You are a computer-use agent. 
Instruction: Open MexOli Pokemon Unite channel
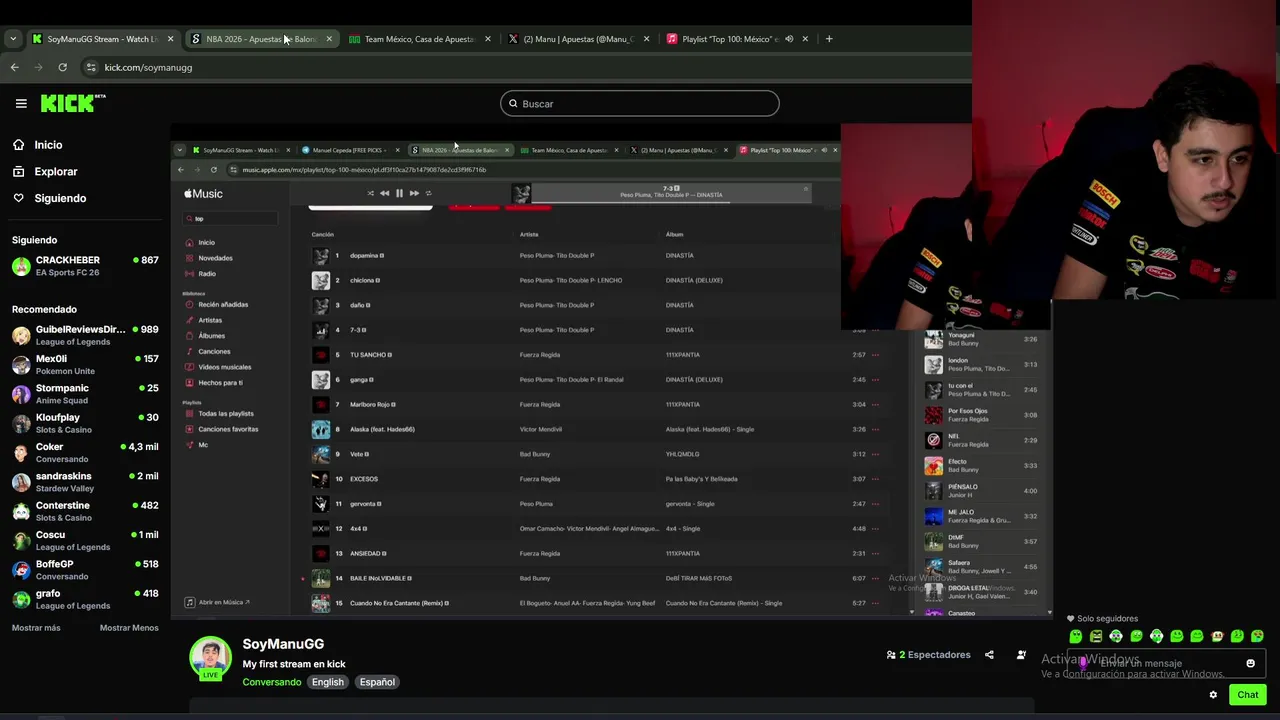pos(85,365)
